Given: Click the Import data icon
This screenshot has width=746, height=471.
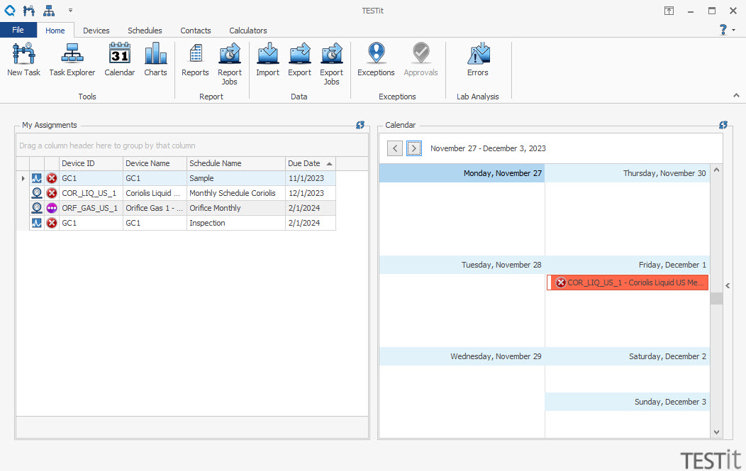Looking at the screenshot, I should pyautogui.click(x=267, y=59).
